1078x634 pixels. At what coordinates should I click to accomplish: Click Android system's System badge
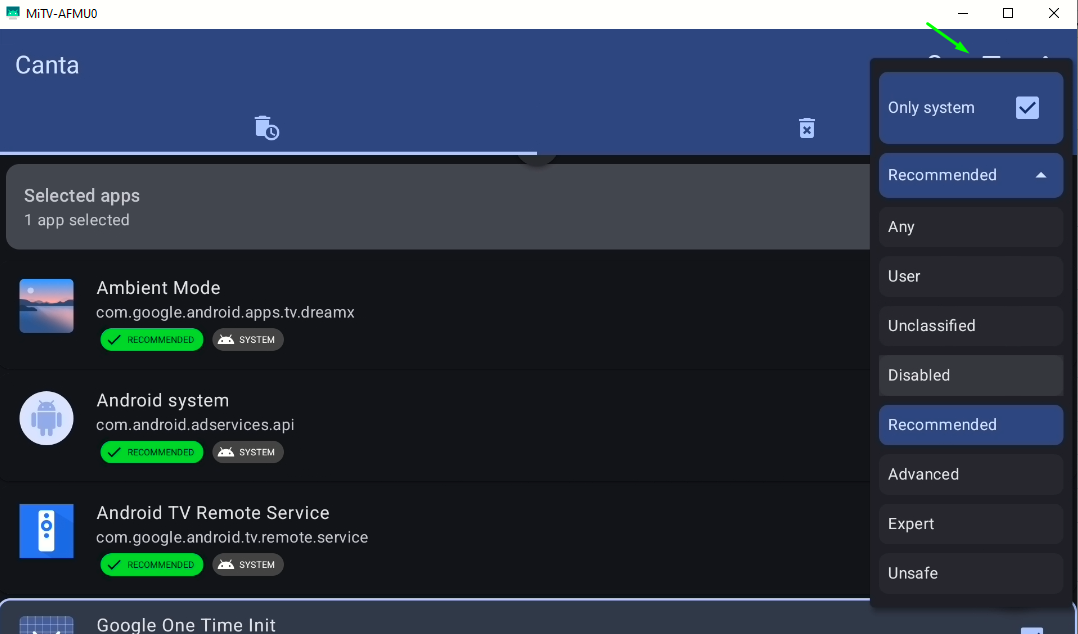click(x=248, y=452)
